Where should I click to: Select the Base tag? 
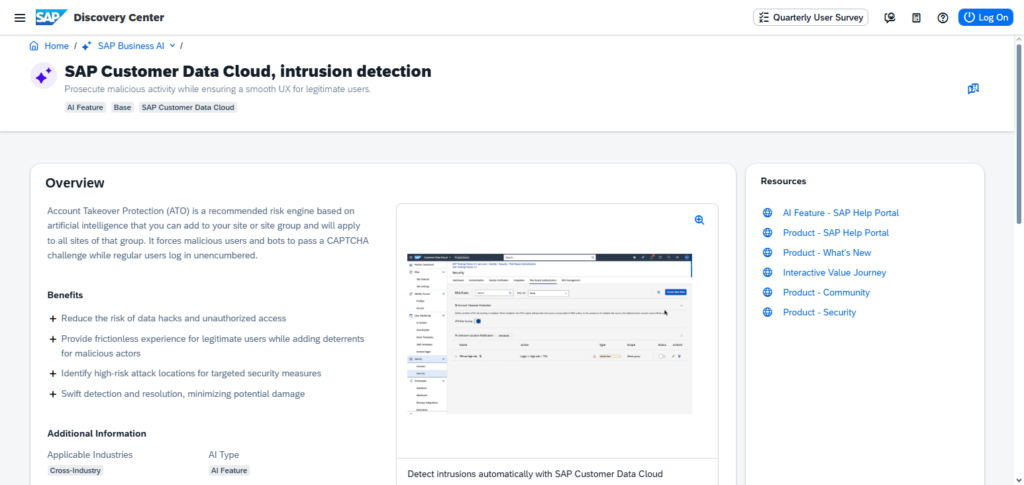[122, 107]
